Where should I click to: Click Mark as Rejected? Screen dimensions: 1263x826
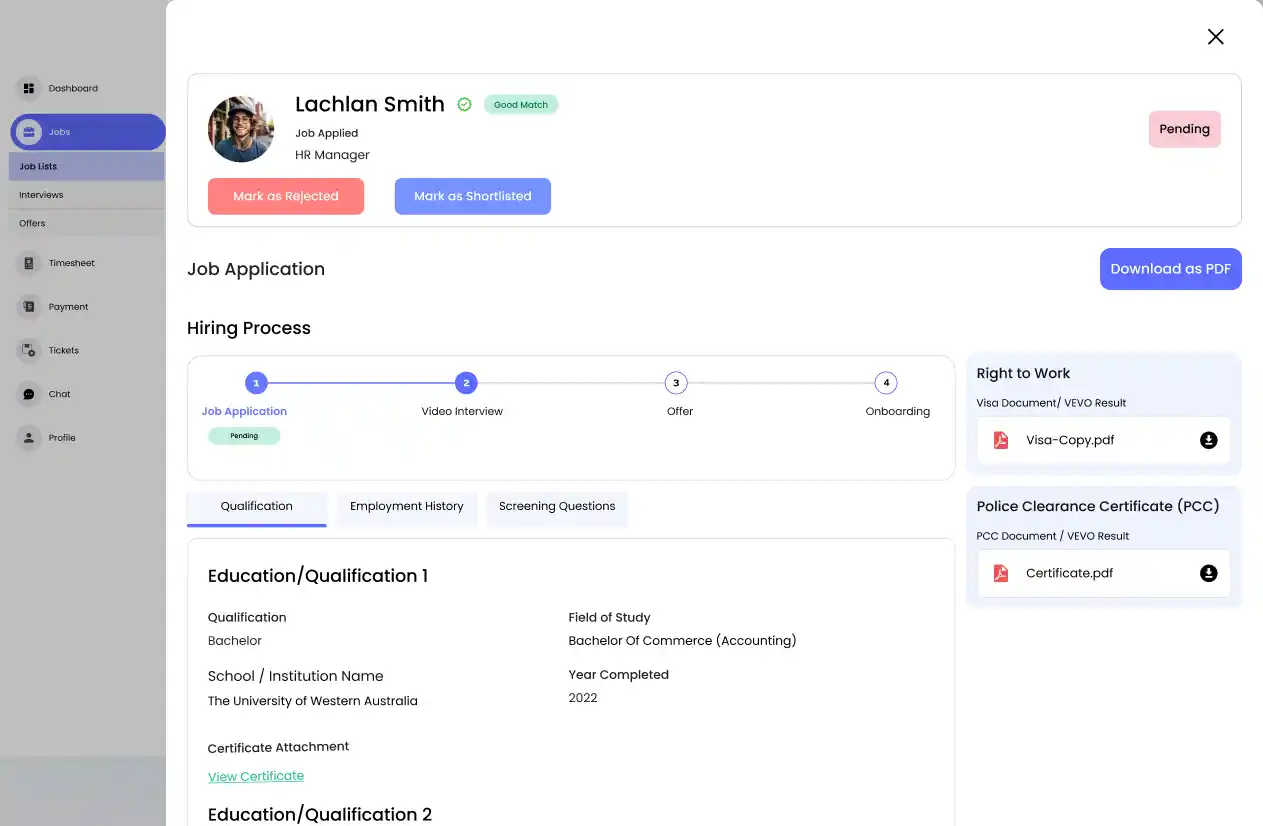coord(286,196)
